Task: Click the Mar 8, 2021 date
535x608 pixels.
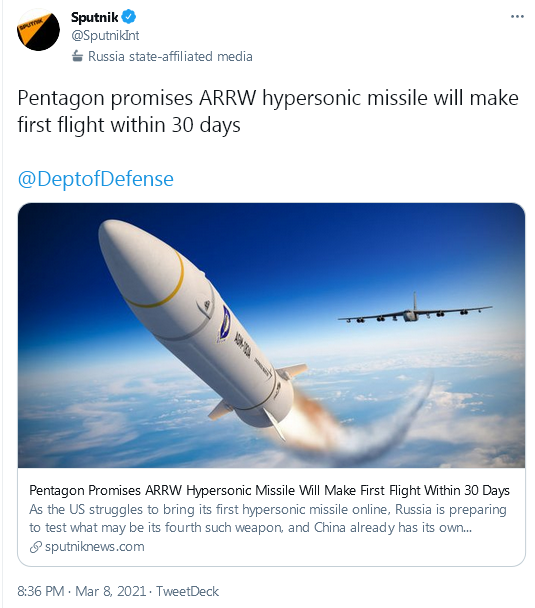Action: (110, 591)
